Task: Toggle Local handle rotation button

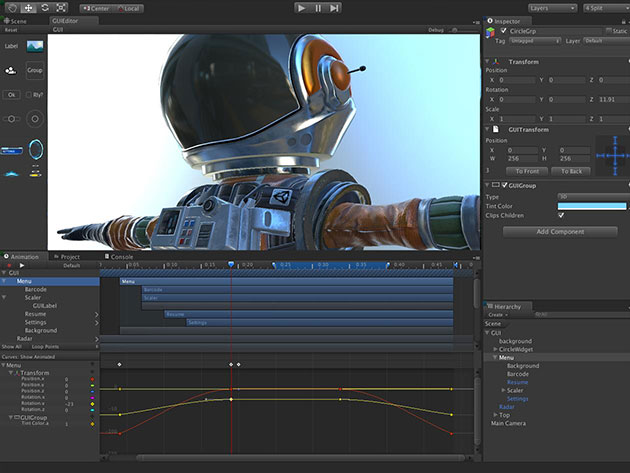Action: point(128,8)
